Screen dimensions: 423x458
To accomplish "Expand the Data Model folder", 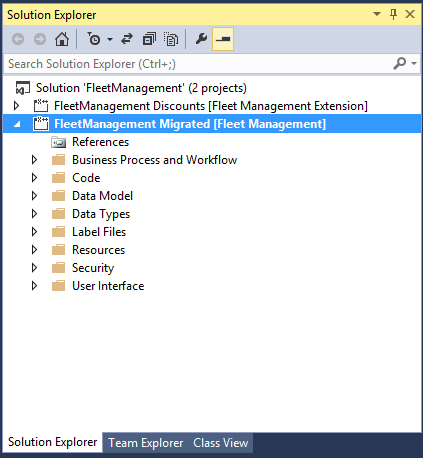I will (34, 196).
